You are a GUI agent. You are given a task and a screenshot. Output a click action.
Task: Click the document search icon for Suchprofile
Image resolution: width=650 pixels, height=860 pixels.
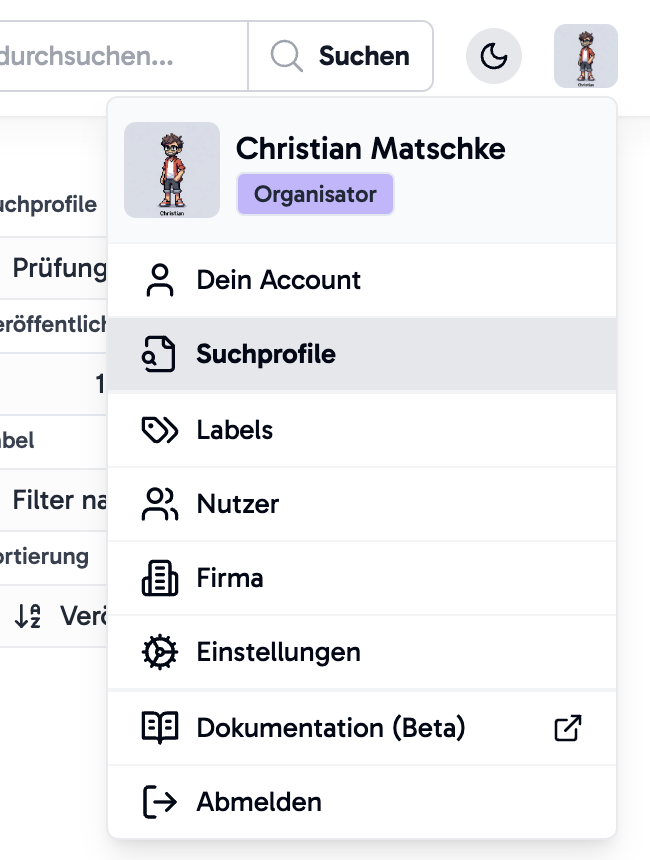pyautogui.click(x=160, y=354)
